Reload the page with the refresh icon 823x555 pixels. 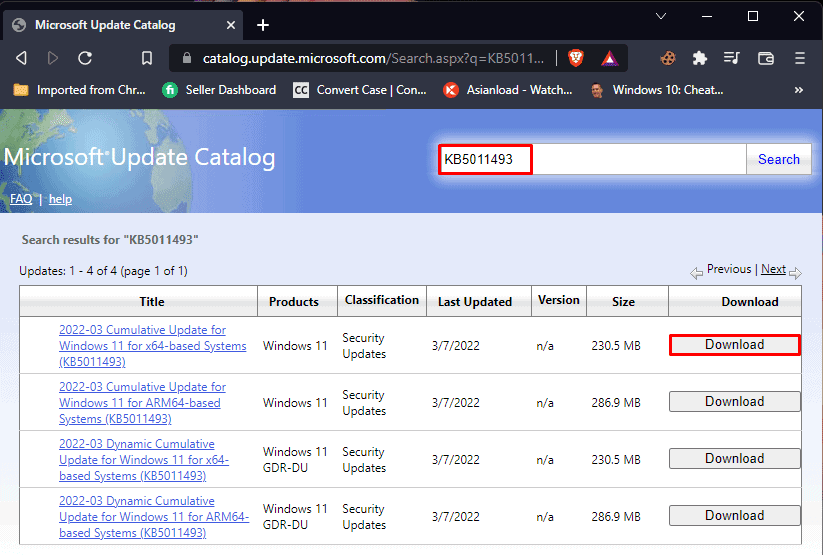85,58
